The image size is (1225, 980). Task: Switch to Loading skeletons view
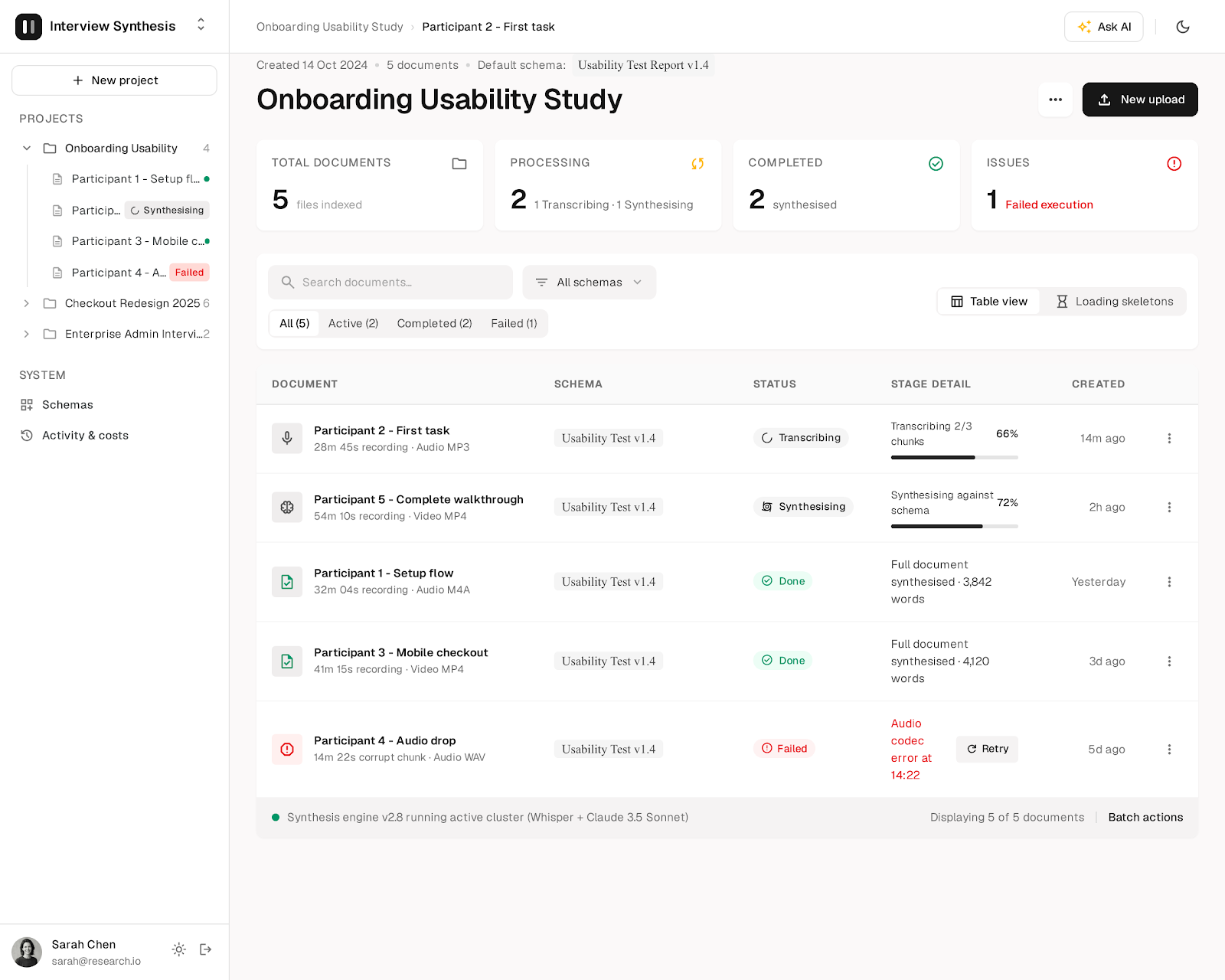click(1114, 302)
